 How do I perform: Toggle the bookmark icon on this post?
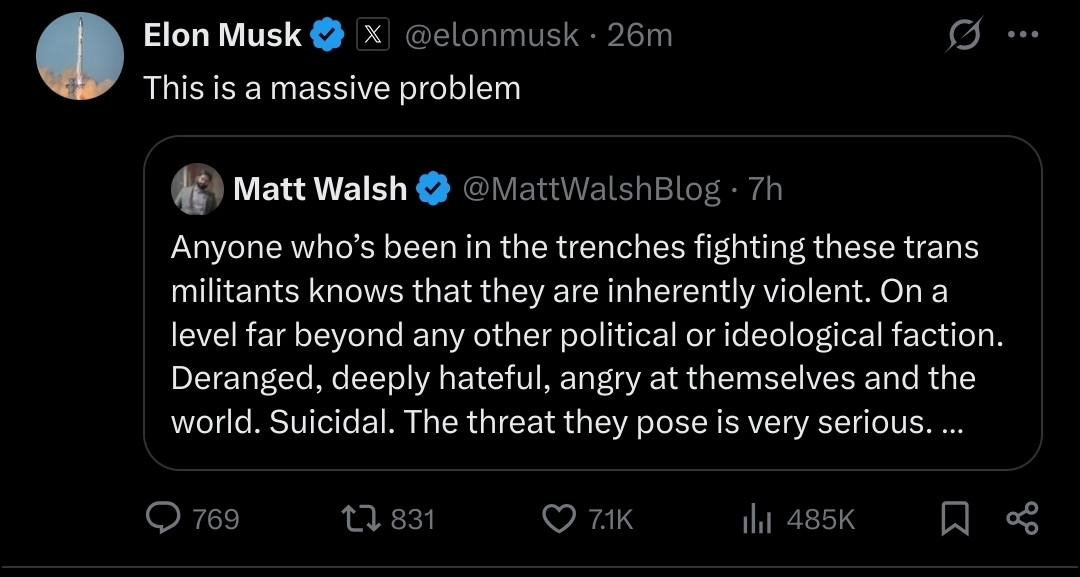pos(954,518)
